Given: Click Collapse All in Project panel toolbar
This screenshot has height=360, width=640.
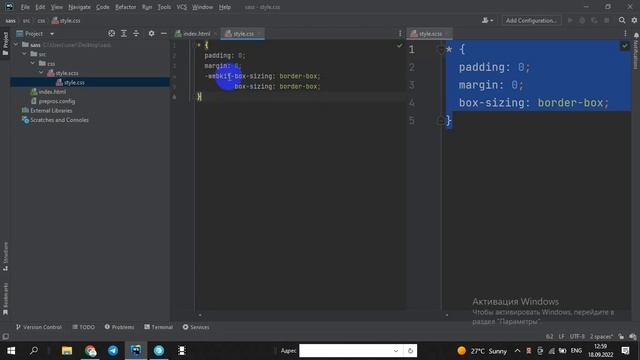Looking at the screenshot, I should pyautogui.click(x=136, y=33).
